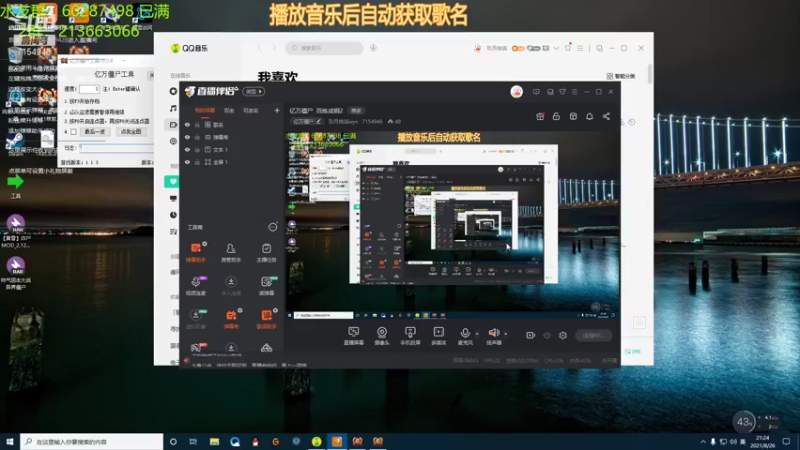Open the 虚拟形象 download tool
The image size is (800, 450).
point(196,319)
